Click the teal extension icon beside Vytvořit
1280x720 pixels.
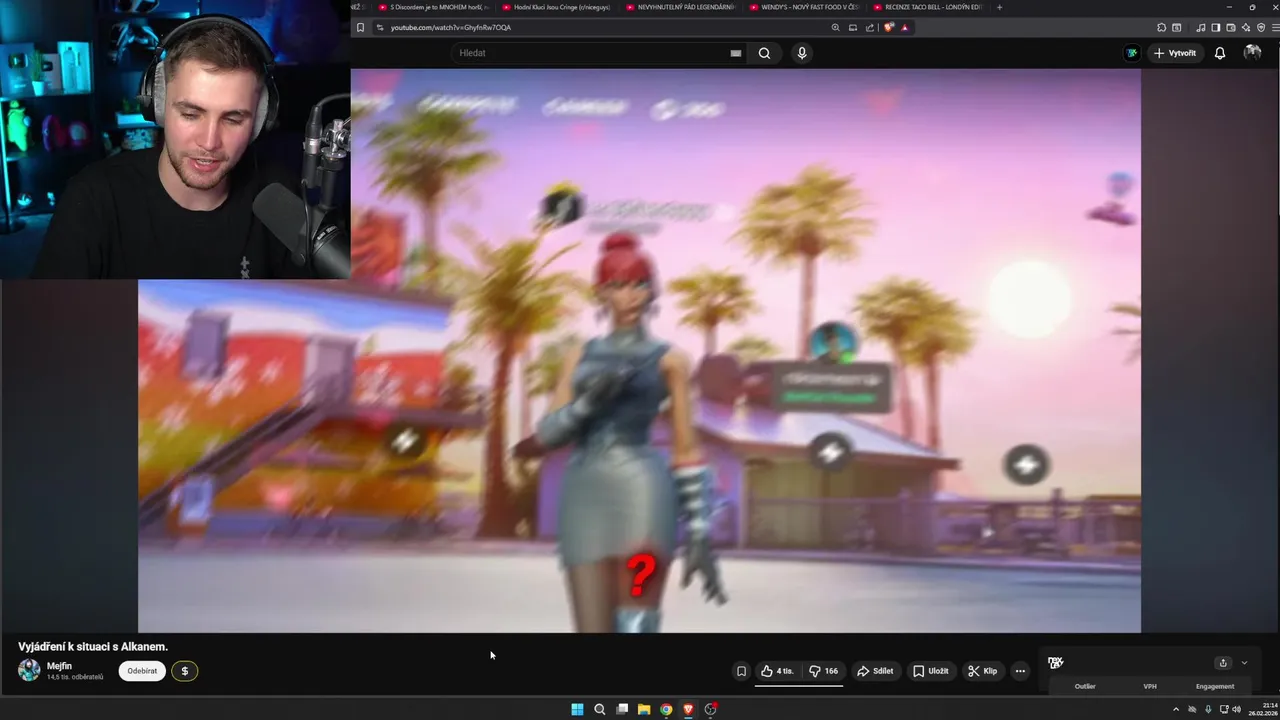click(1132, 53)
